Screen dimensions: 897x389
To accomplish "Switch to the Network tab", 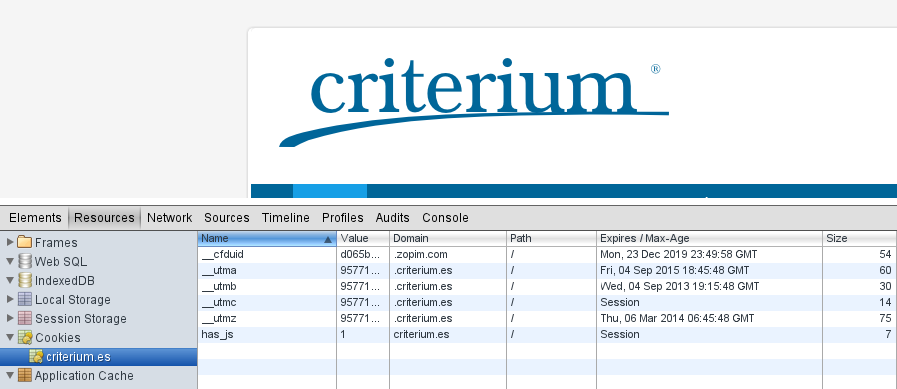I will (x=169, y=218).
